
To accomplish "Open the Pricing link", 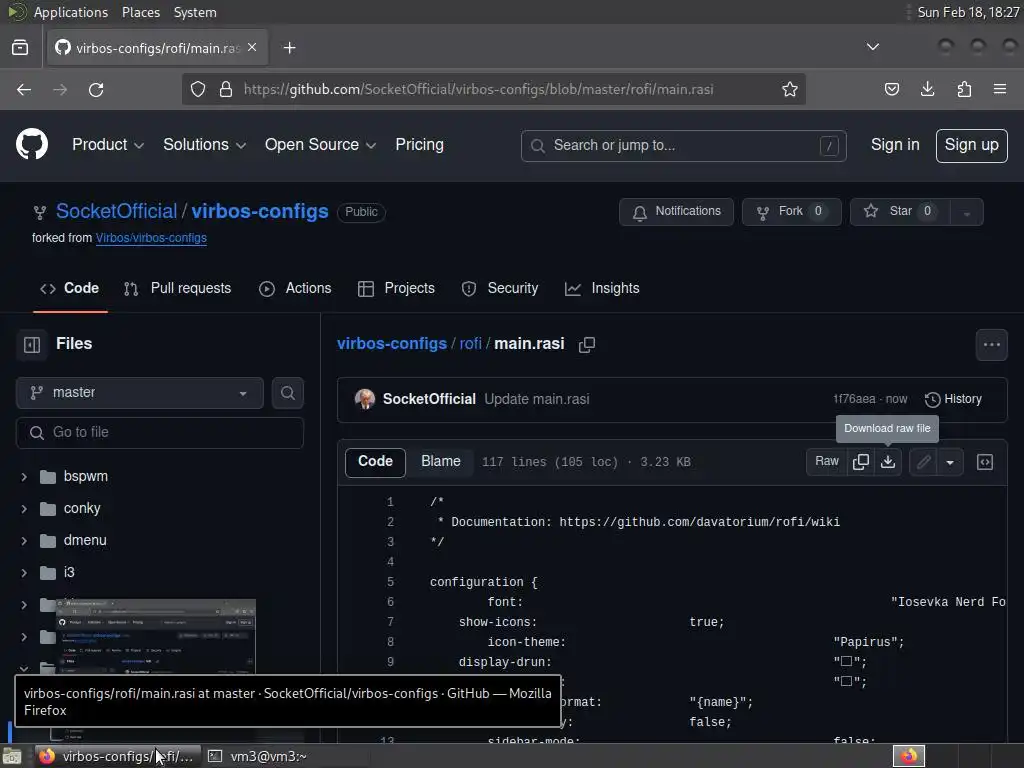I will coord(419,144).
